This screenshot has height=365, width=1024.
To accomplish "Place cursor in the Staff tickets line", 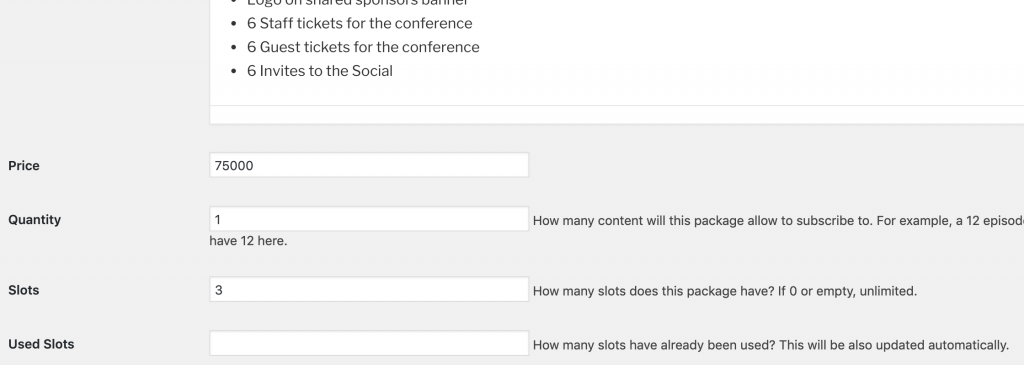I will coord(359,24).
